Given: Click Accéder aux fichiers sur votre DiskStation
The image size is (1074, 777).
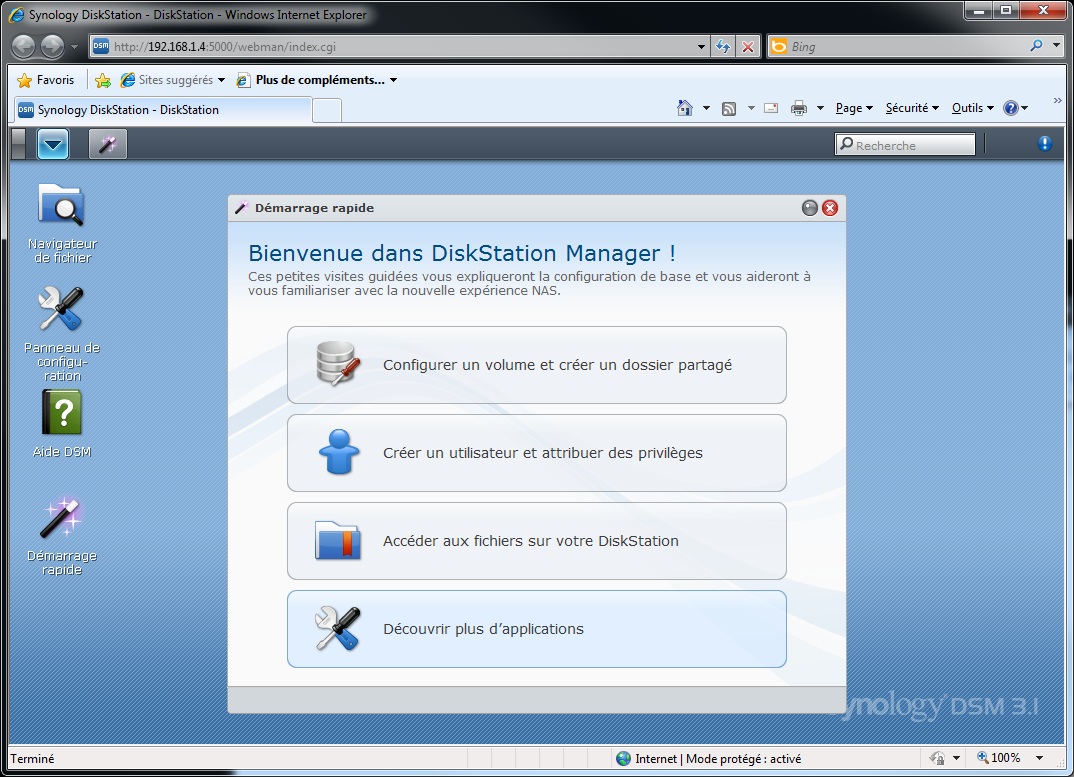Looking at the screenshot, I should coord(536,541).
